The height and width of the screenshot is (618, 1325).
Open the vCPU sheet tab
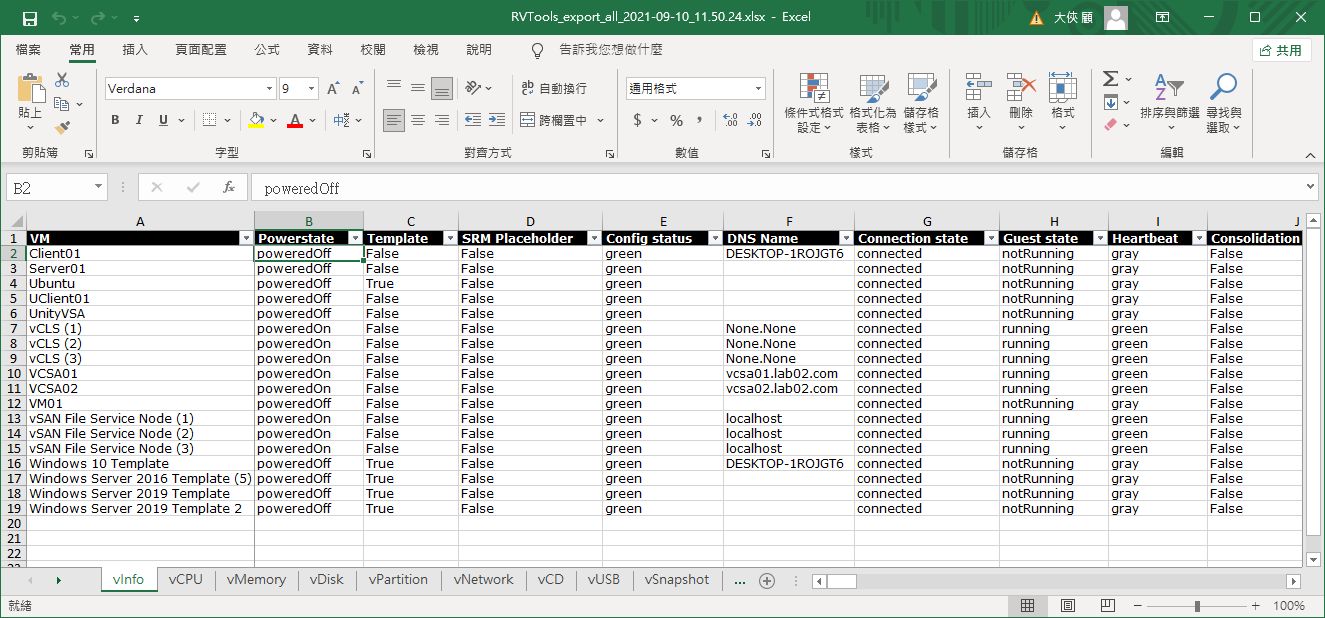(186, 580)
